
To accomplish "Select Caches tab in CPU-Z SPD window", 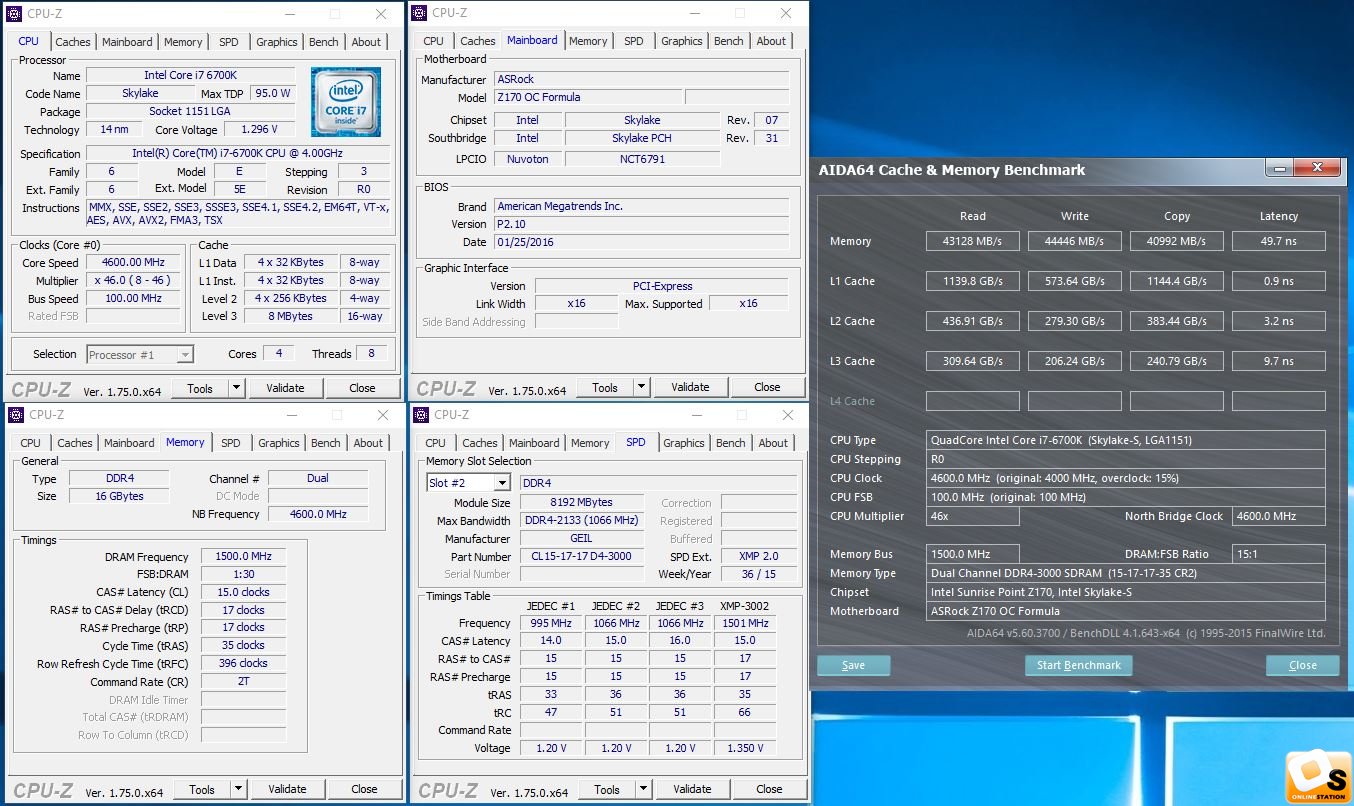I will [x=480, y=443].
